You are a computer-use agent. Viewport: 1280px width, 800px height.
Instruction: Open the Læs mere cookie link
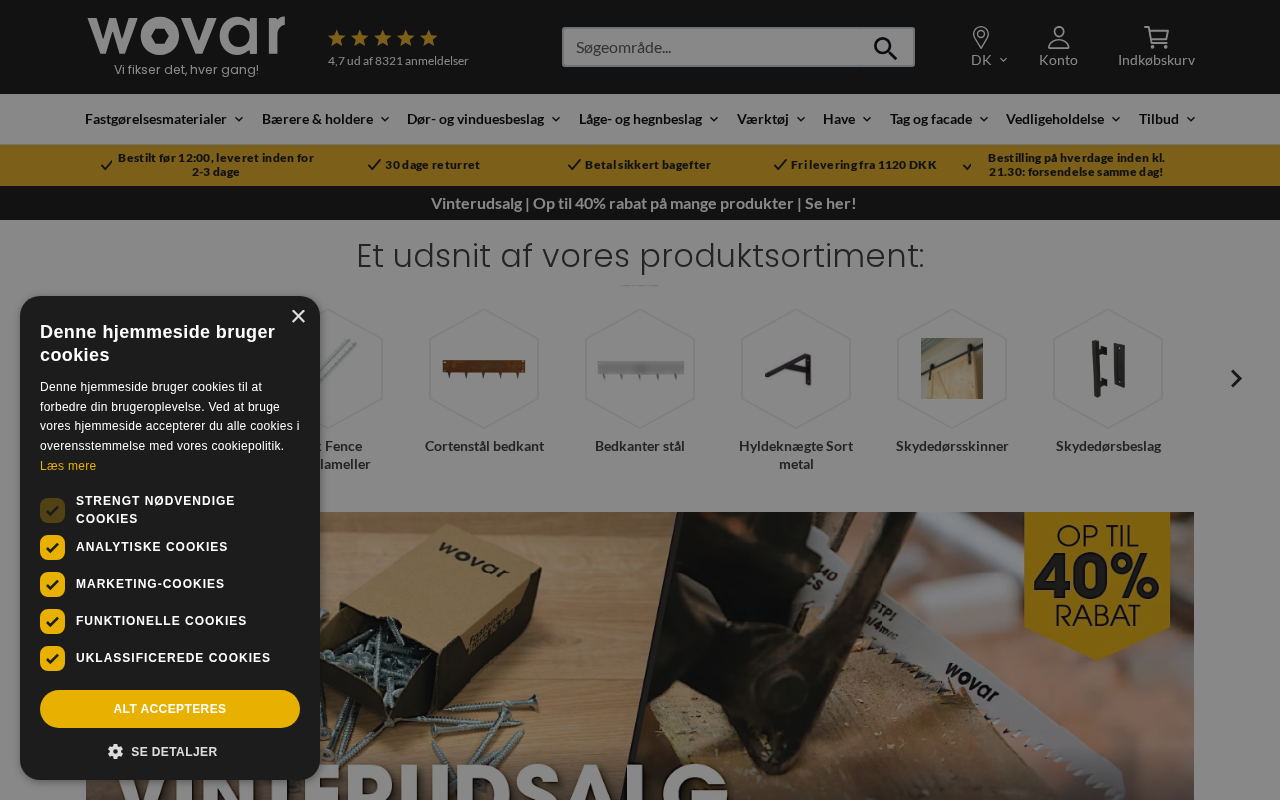tap(68, 466)
